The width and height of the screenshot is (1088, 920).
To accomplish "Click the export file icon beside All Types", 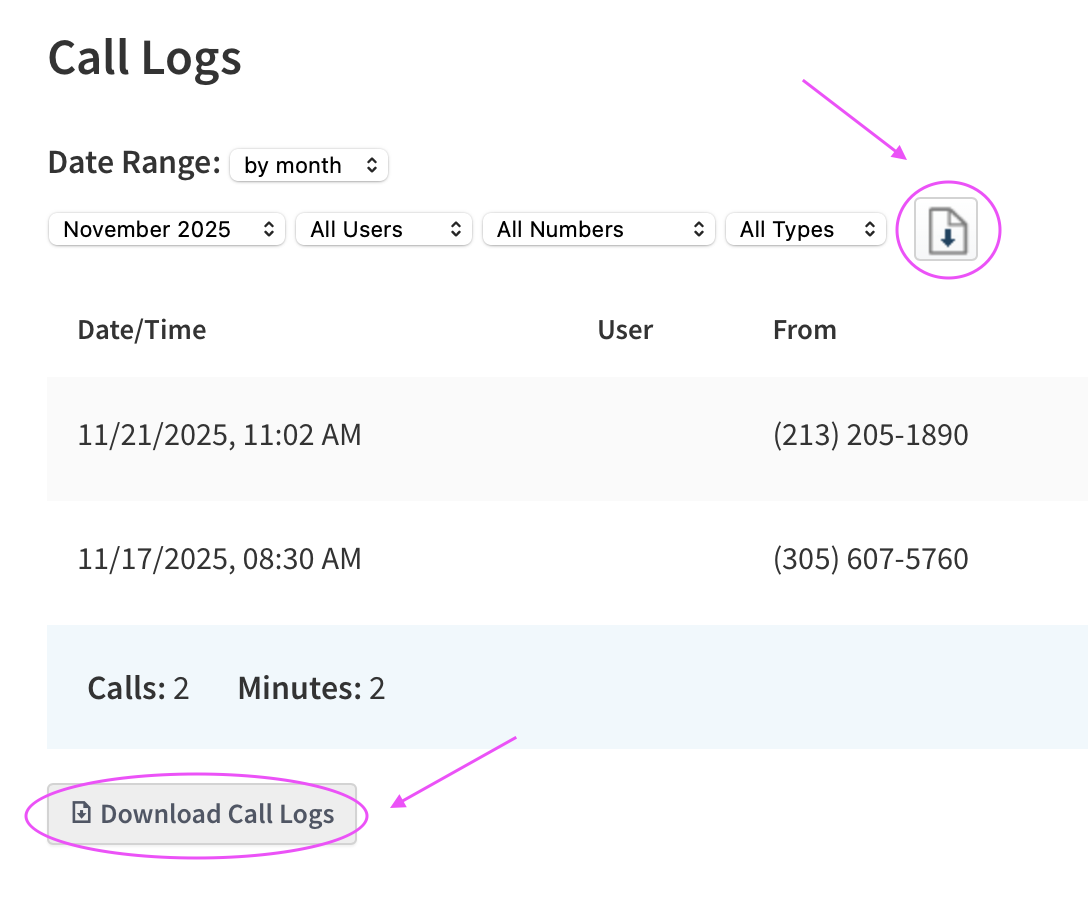I will click(x=946, y=230).
